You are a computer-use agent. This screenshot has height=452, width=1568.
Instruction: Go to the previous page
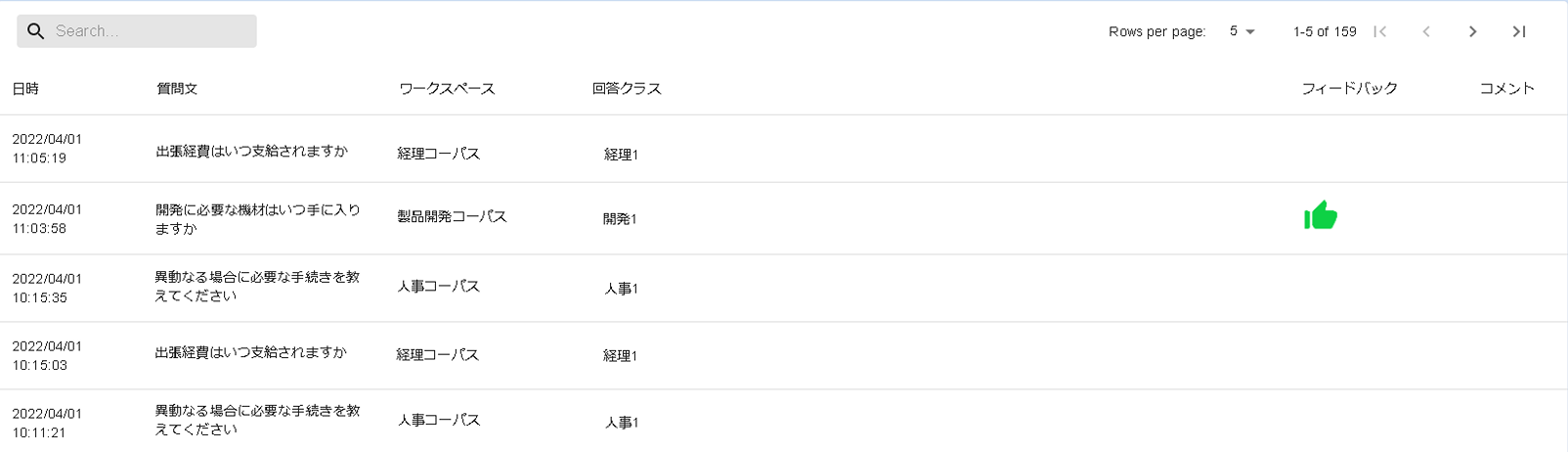click(1426, 31)
